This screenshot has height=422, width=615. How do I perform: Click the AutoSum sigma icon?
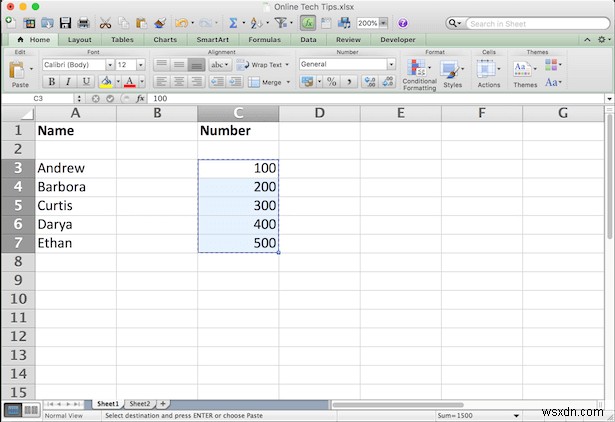tap(233, 23)
